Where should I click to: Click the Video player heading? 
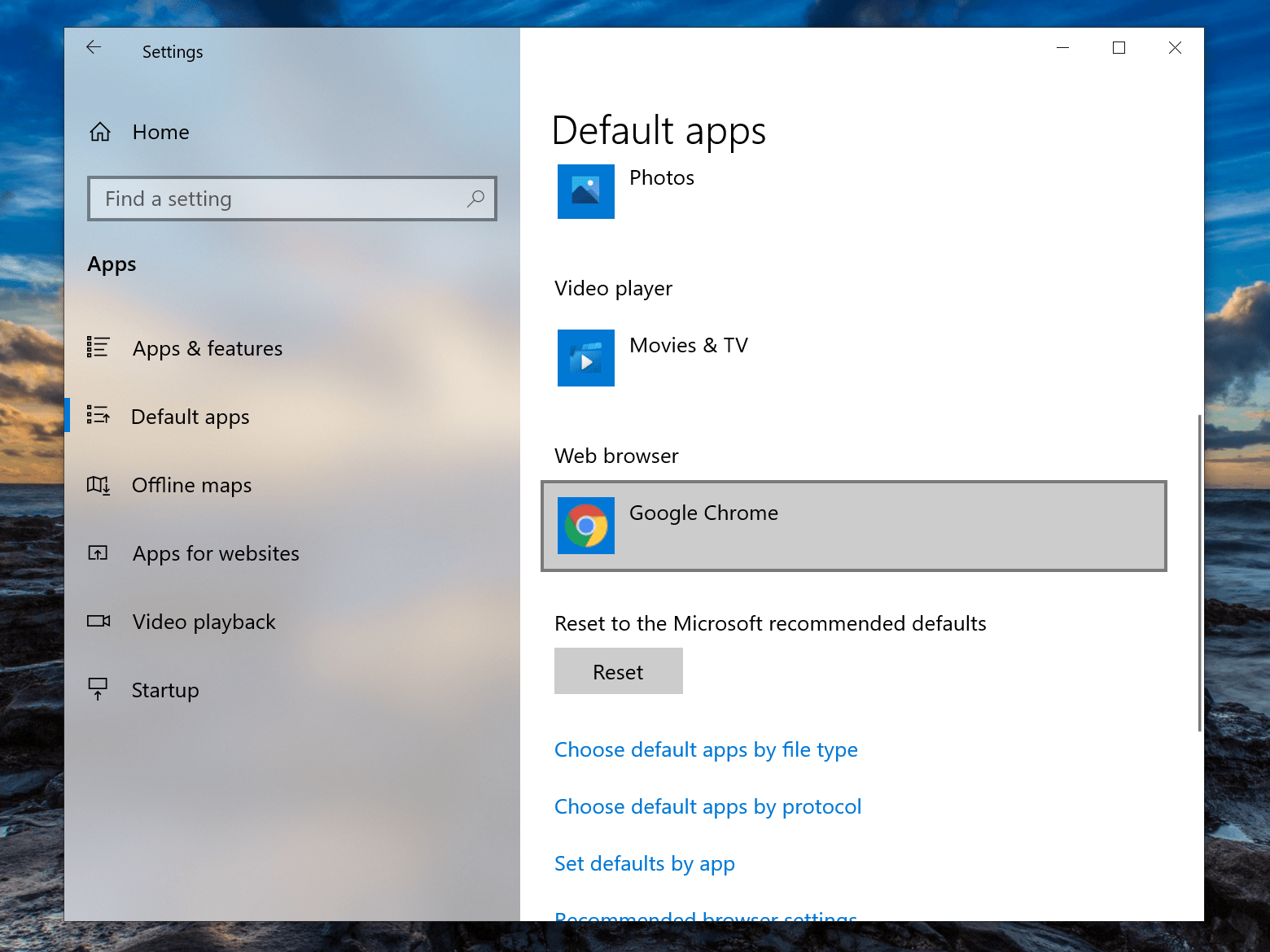pos(613,289)
